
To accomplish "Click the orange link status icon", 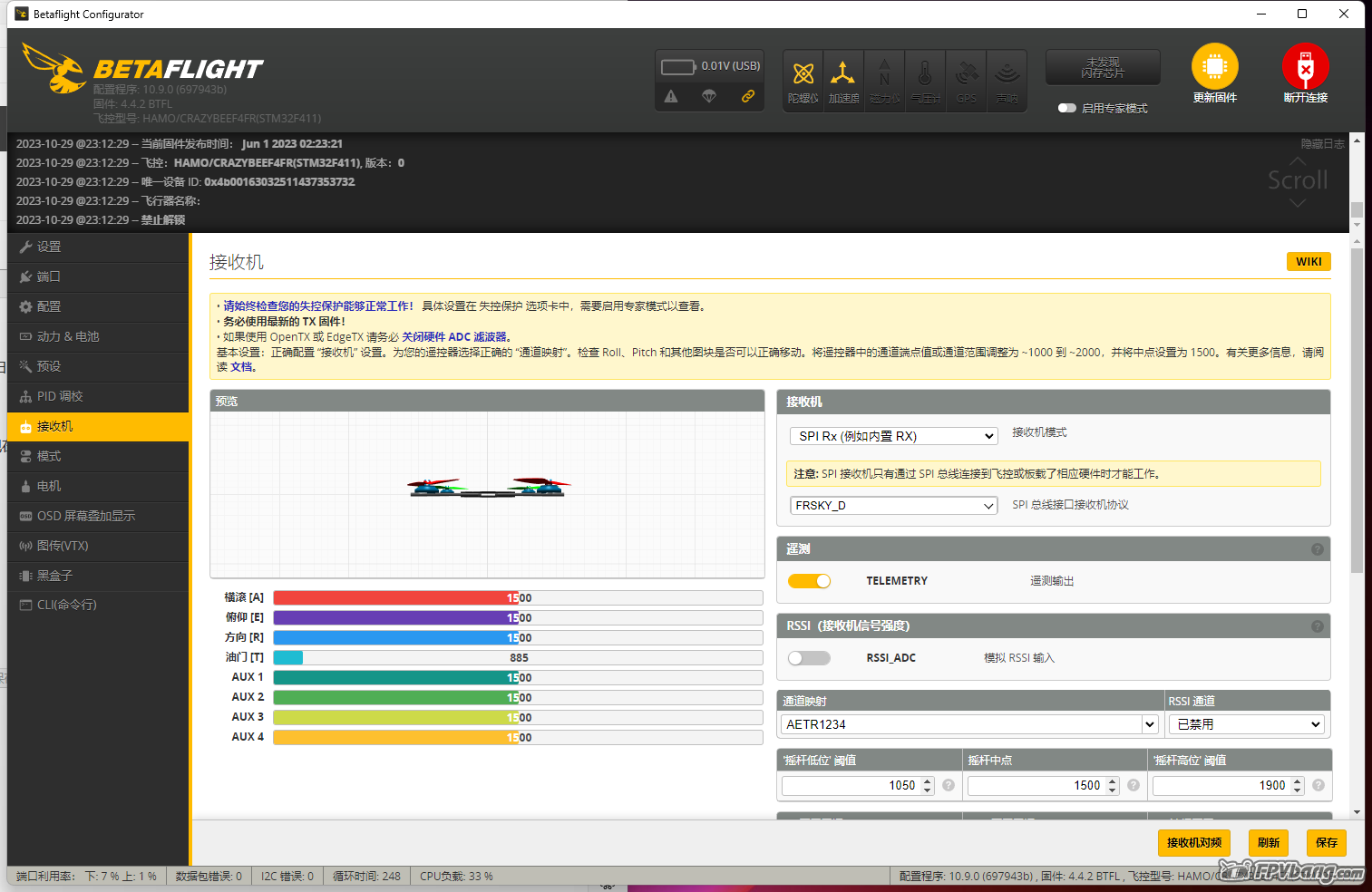I will [x=748, y=96].
